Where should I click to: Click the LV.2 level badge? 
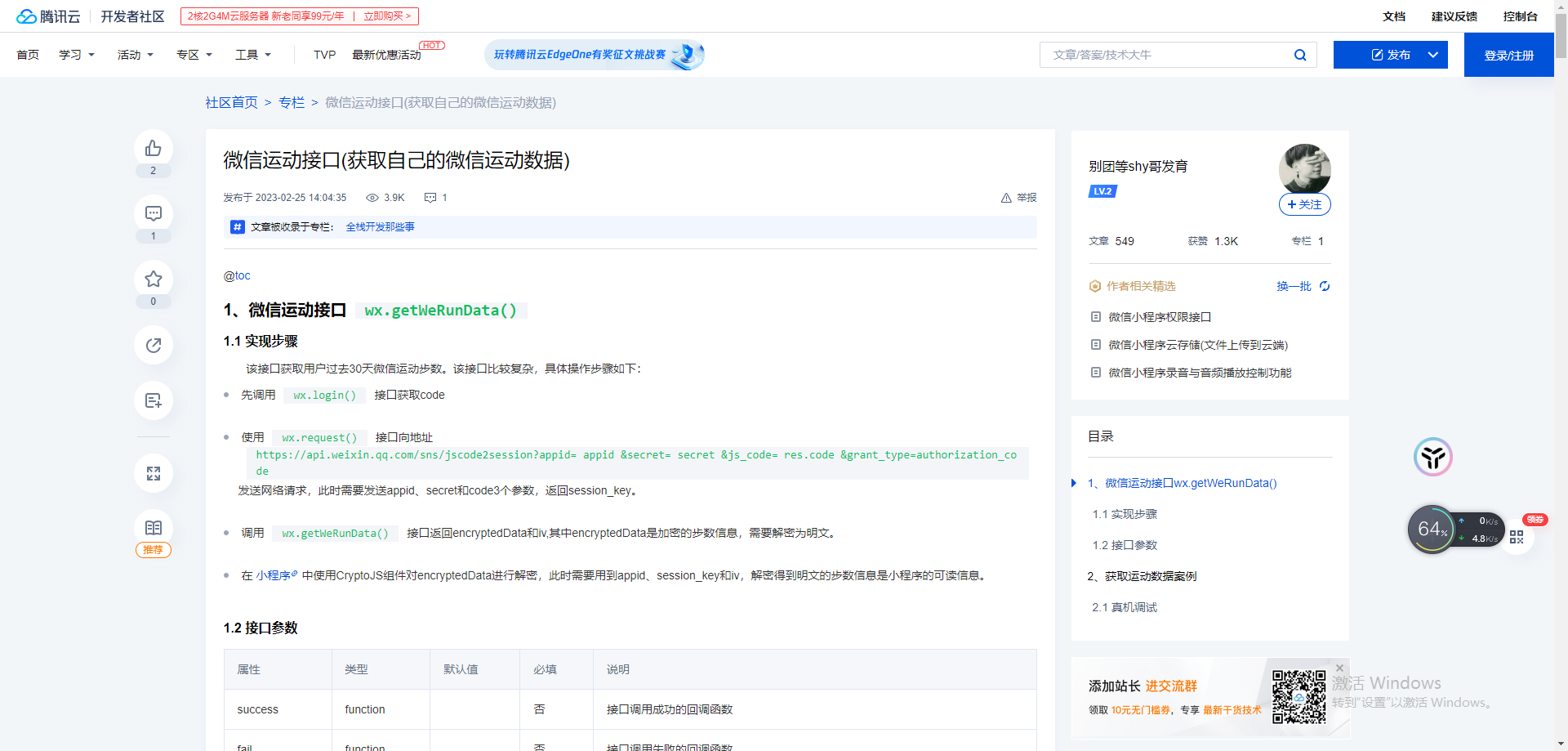[1102, 191]
